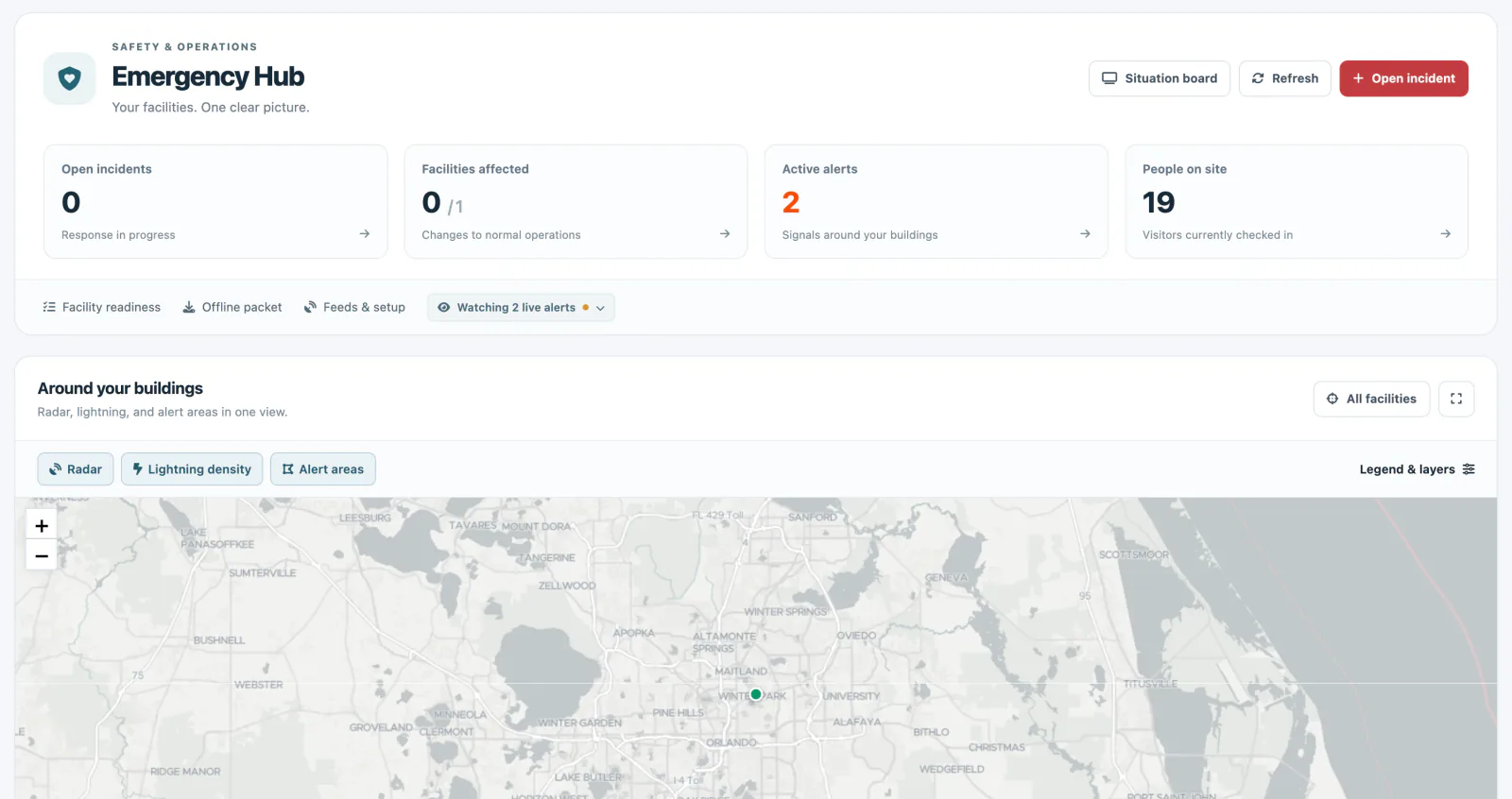Click the Around your buildings heading
Viewport: 1512px width, 799px height.
[120, 388]
